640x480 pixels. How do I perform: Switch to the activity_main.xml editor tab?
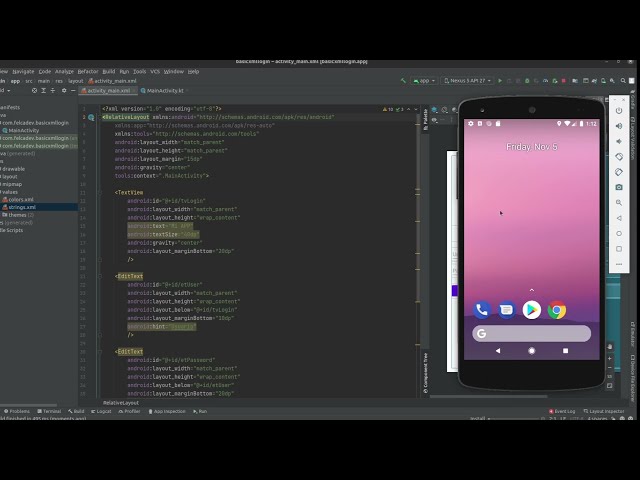click(x=108, y=91)
